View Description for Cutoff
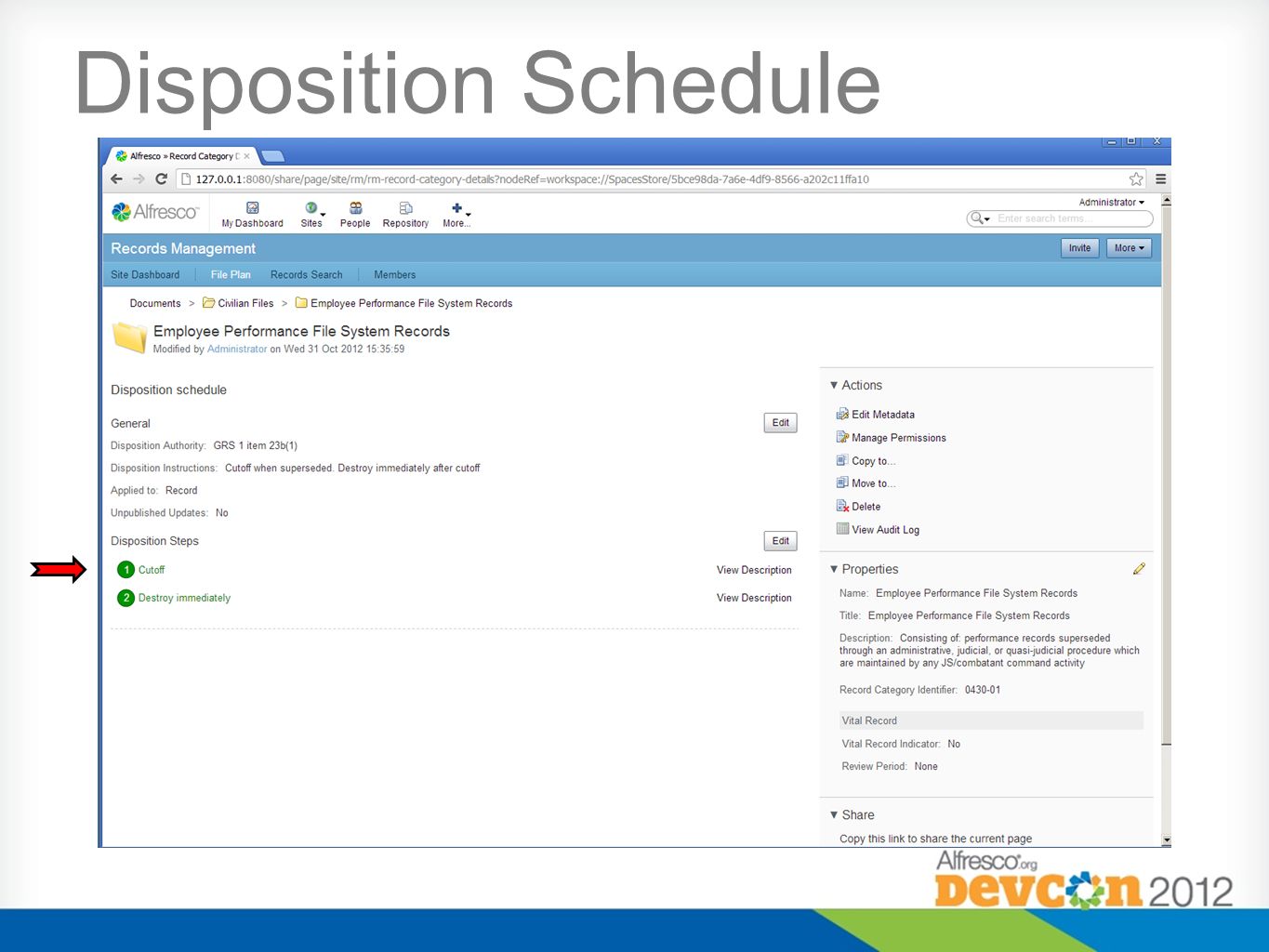This screenshot has width=1269, height=952. 754,570
